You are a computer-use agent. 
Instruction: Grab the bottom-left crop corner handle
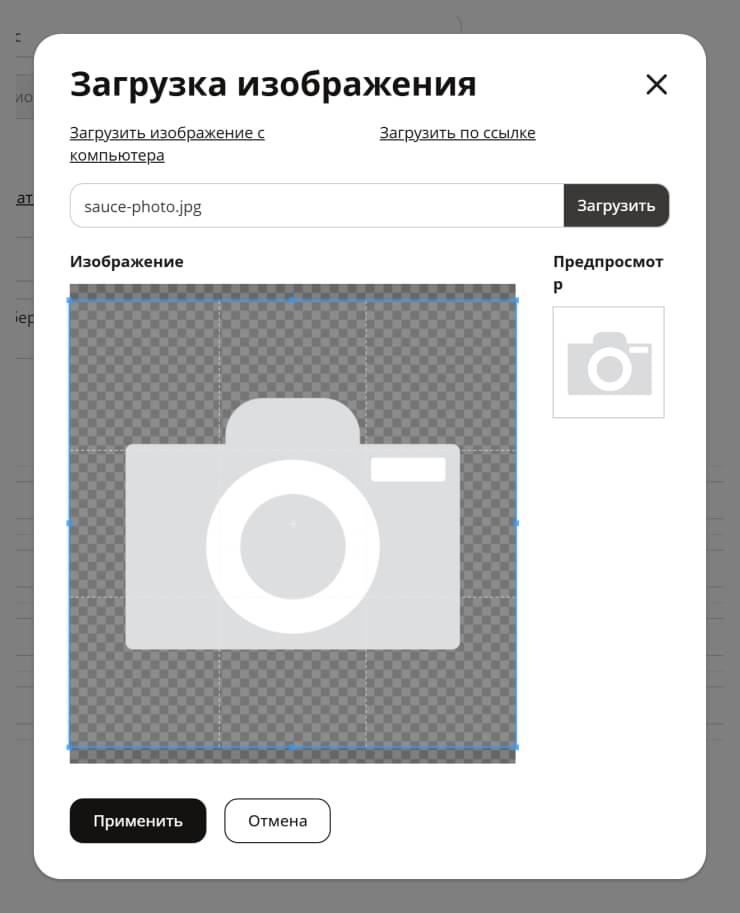point(70,746)
